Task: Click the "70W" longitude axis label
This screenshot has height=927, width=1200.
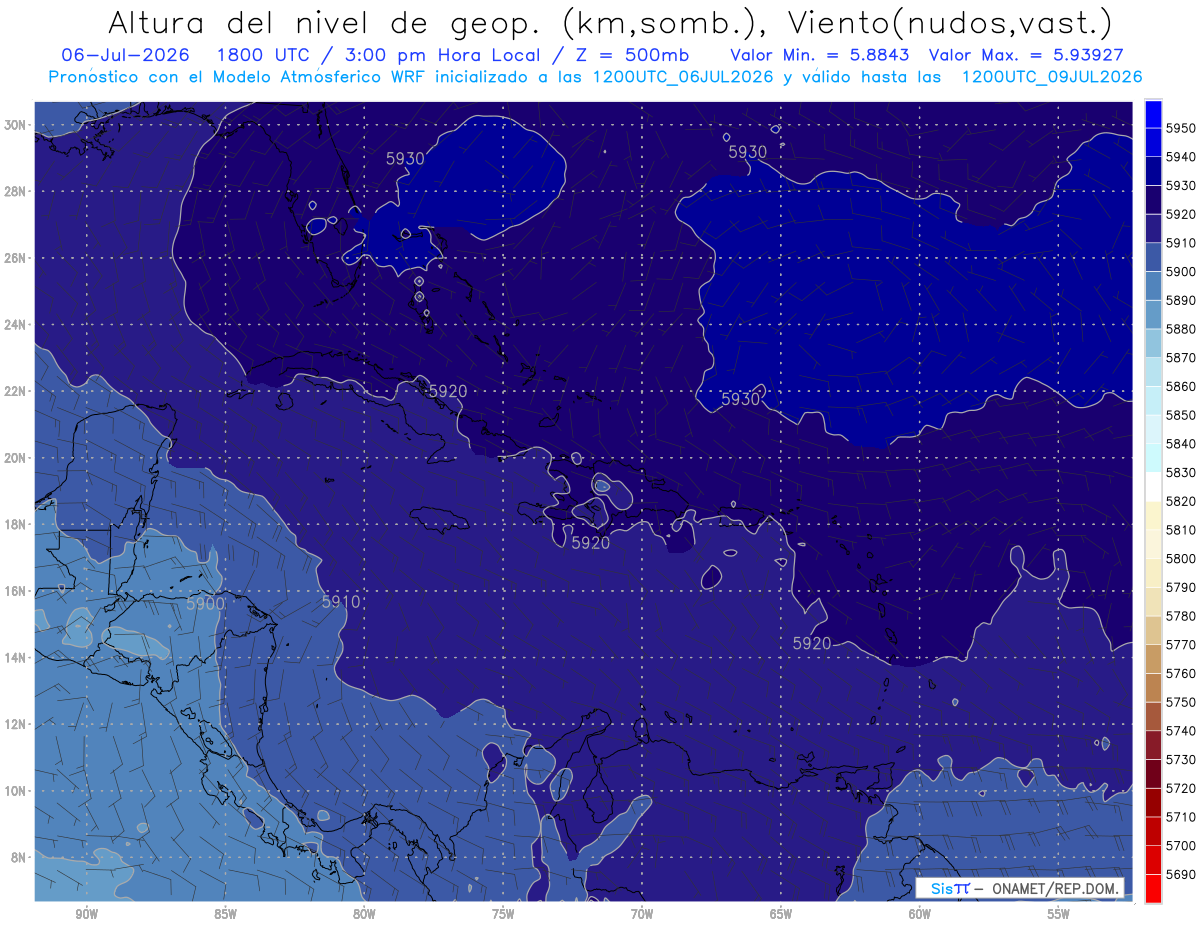Action: pyautogui.click(x=642, y=915)
